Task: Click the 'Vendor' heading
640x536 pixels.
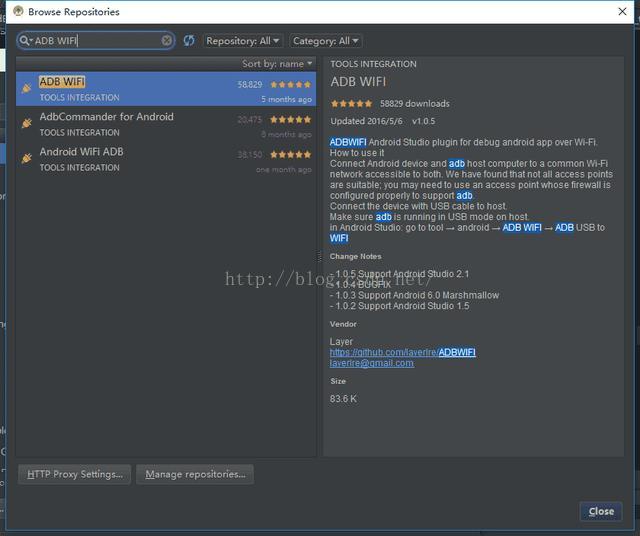Action: pyautogui.click(x=343, y=324)
